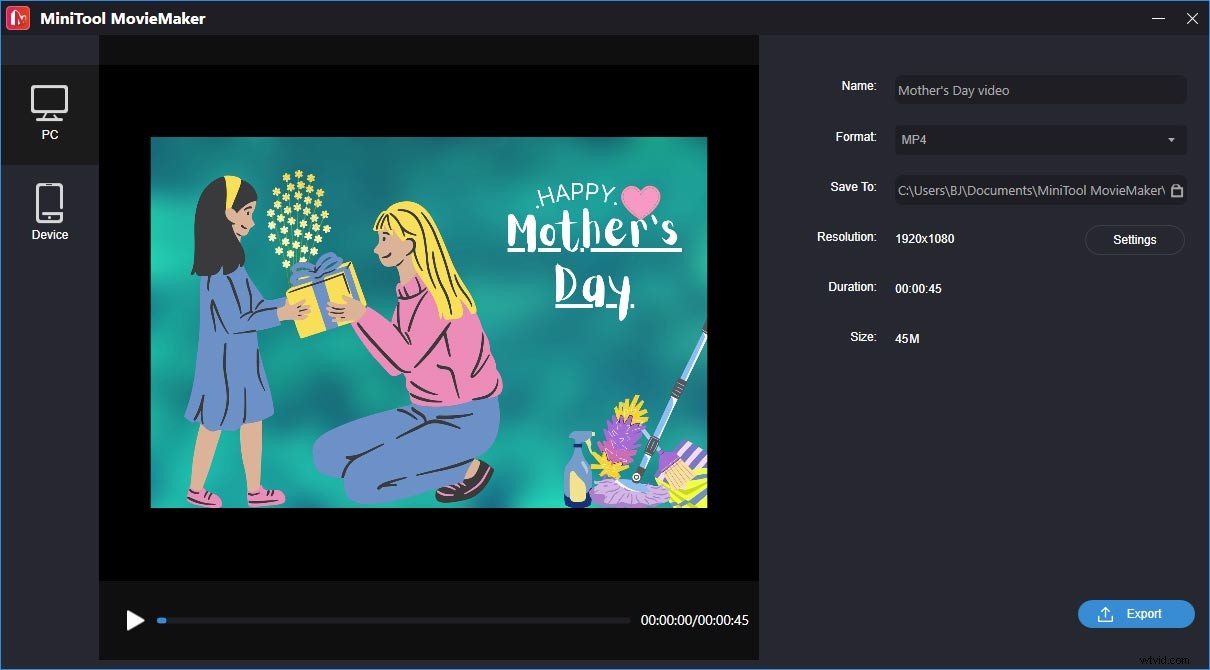The height and width of the screenshot is (670, 1210).
Task: Switch to the Device export tab
Action: tap(50, 210)
